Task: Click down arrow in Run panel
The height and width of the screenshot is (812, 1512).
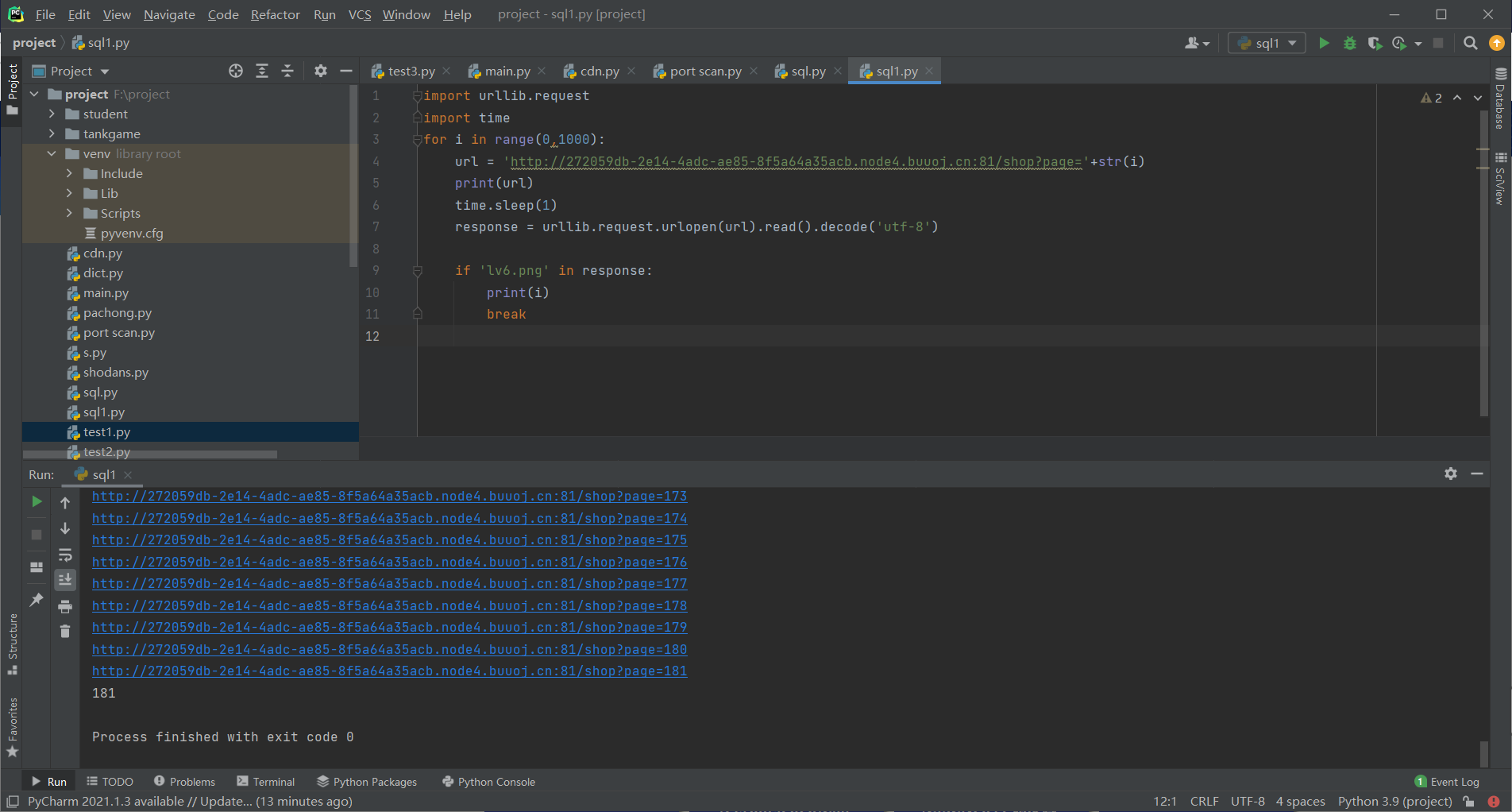Action: tap(65, 528)
